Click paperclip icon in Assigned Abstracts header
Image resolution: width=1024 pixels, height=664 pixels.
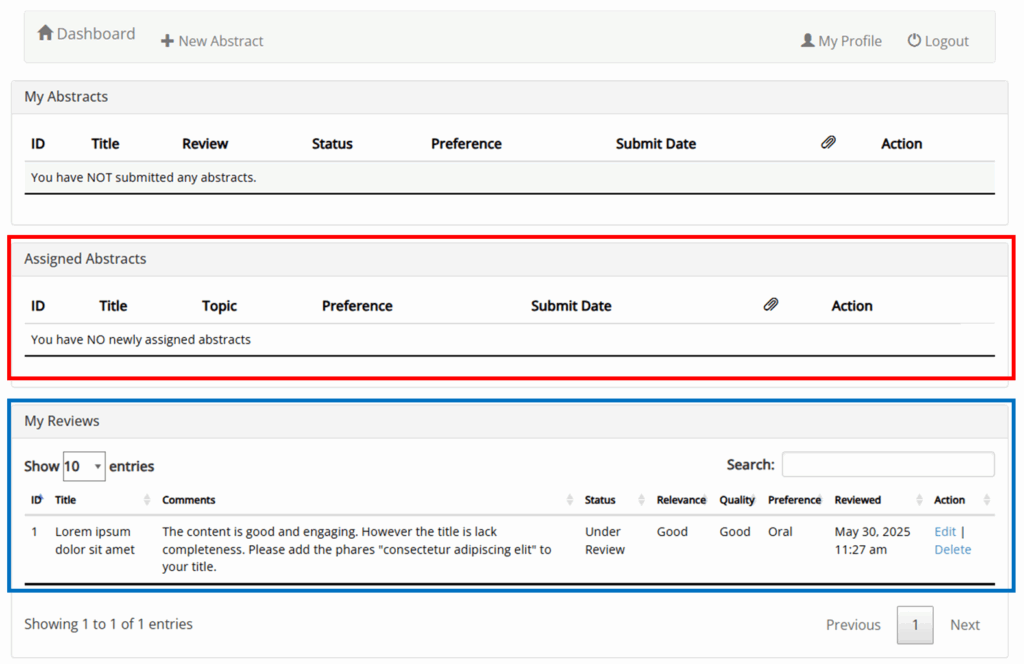[x=770, y=305]
